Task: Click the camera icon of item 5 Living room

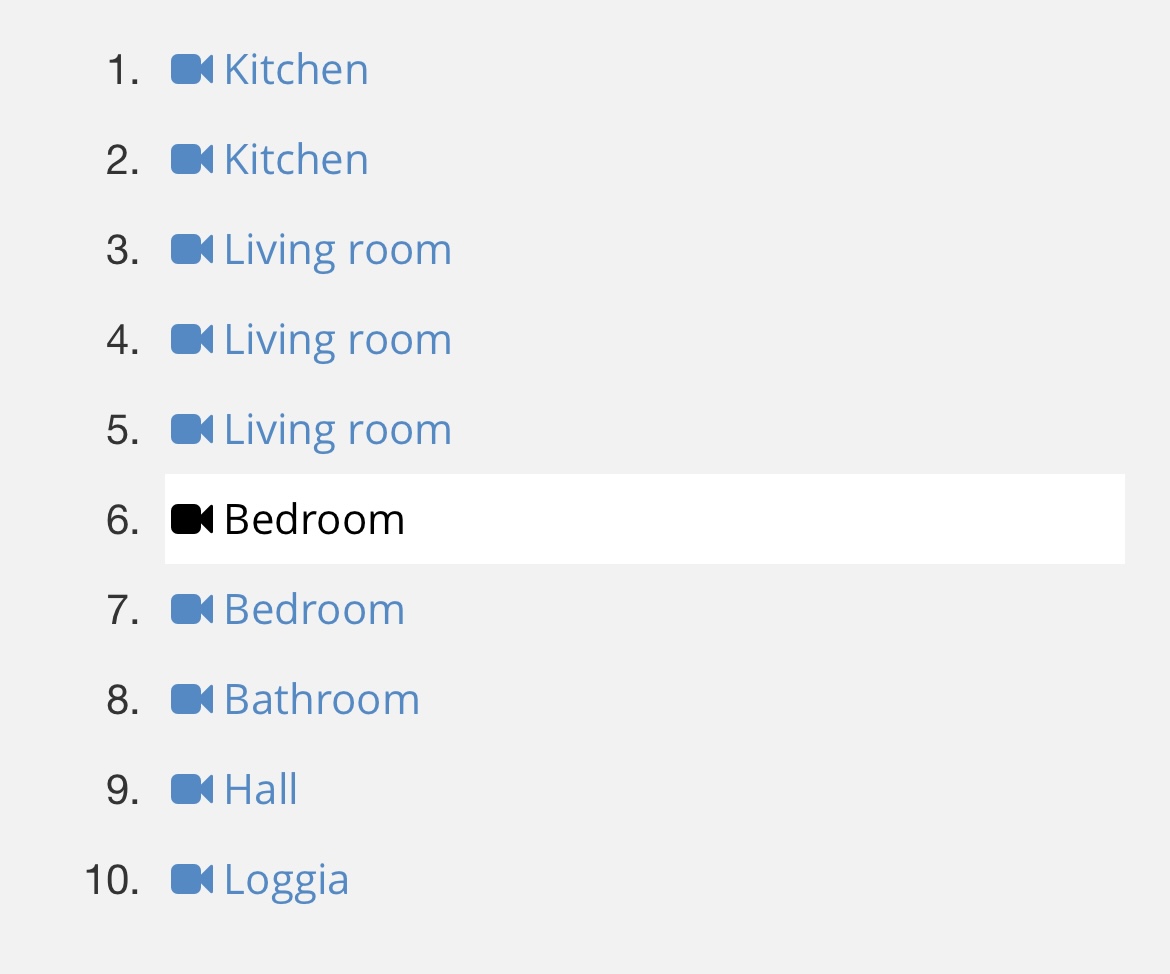Action: (x=192, y=430)
